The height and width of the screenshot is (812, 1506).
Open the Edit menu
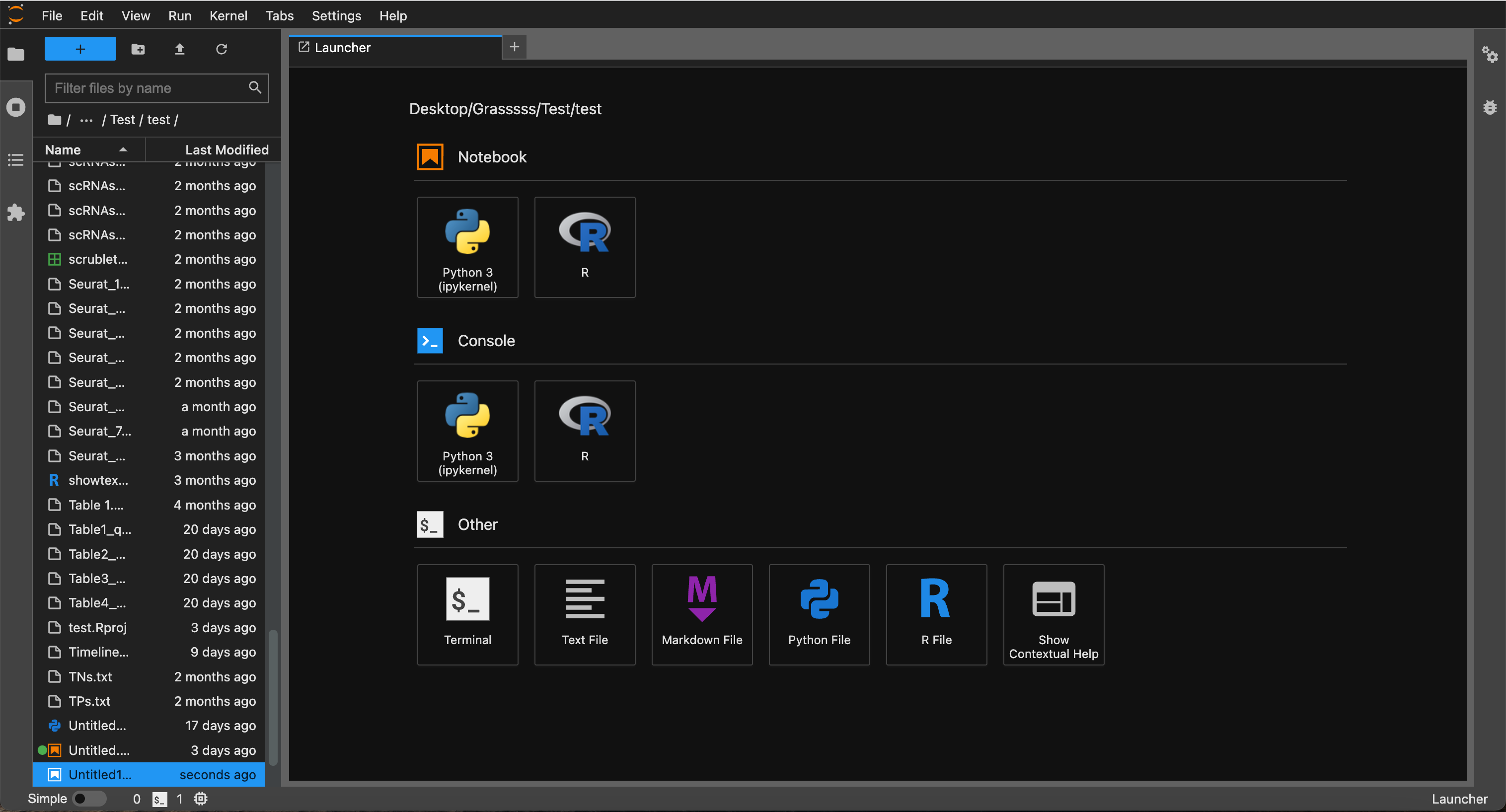pyautogui.click(x=92, y=16)
